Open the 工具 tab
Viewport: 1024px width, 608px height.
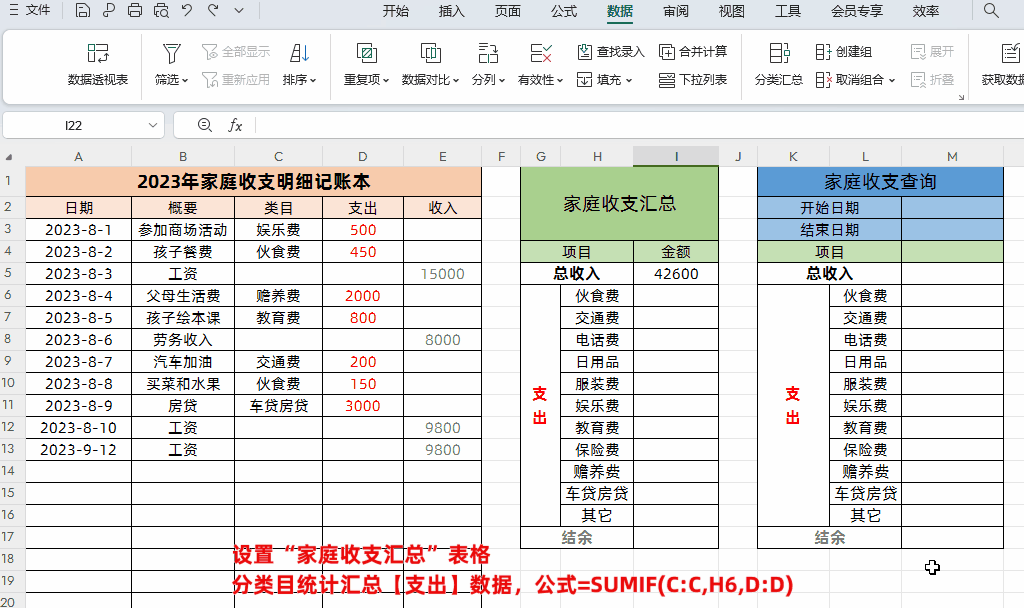pyautogui.click(x=788, y=11)
